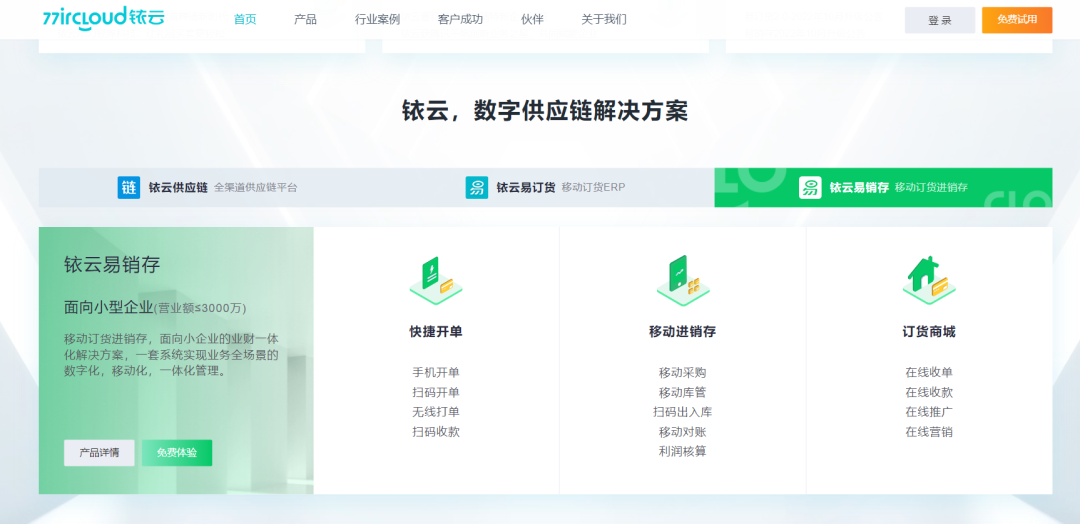The width and height of the screenshot is (1080, 524).
Task: Click the 扫码出入库 feature text
Action: pos(683,412)
